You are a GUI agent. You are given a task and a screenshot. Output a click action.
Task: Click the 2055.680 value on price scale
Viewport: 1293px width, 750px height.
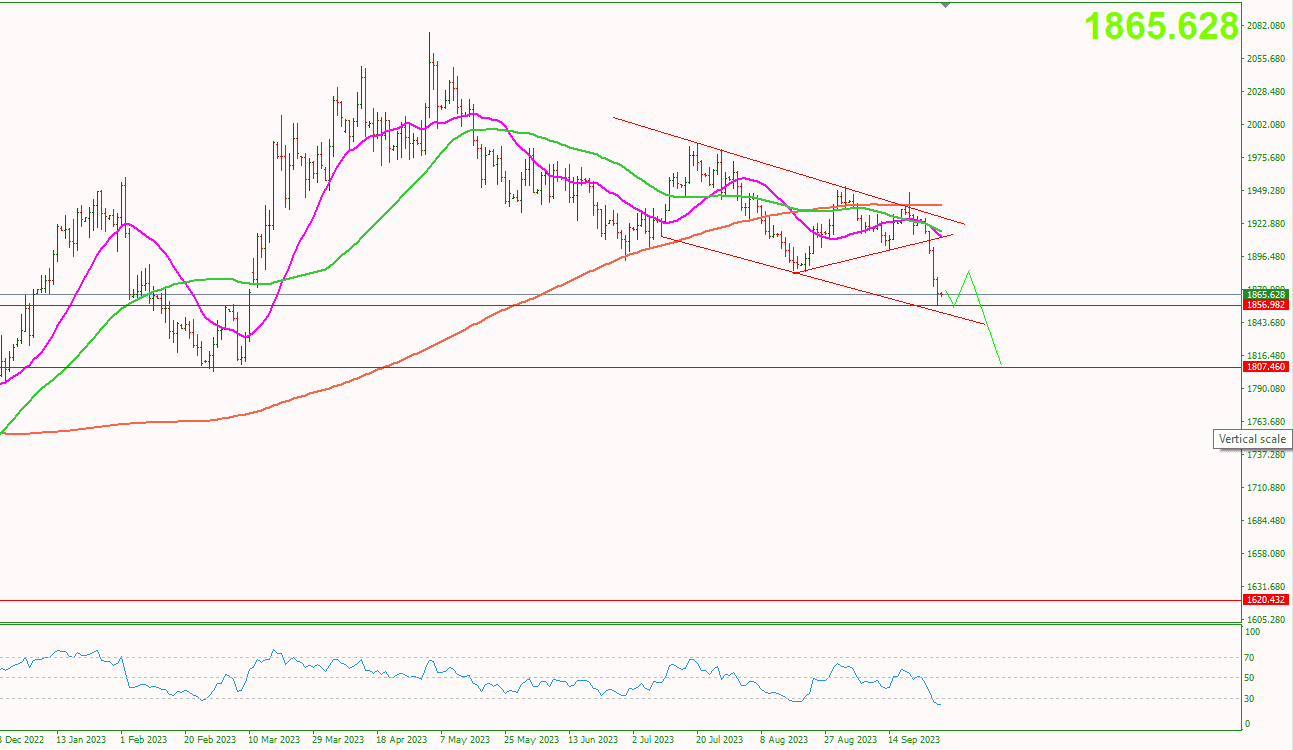pos(1266,59)
